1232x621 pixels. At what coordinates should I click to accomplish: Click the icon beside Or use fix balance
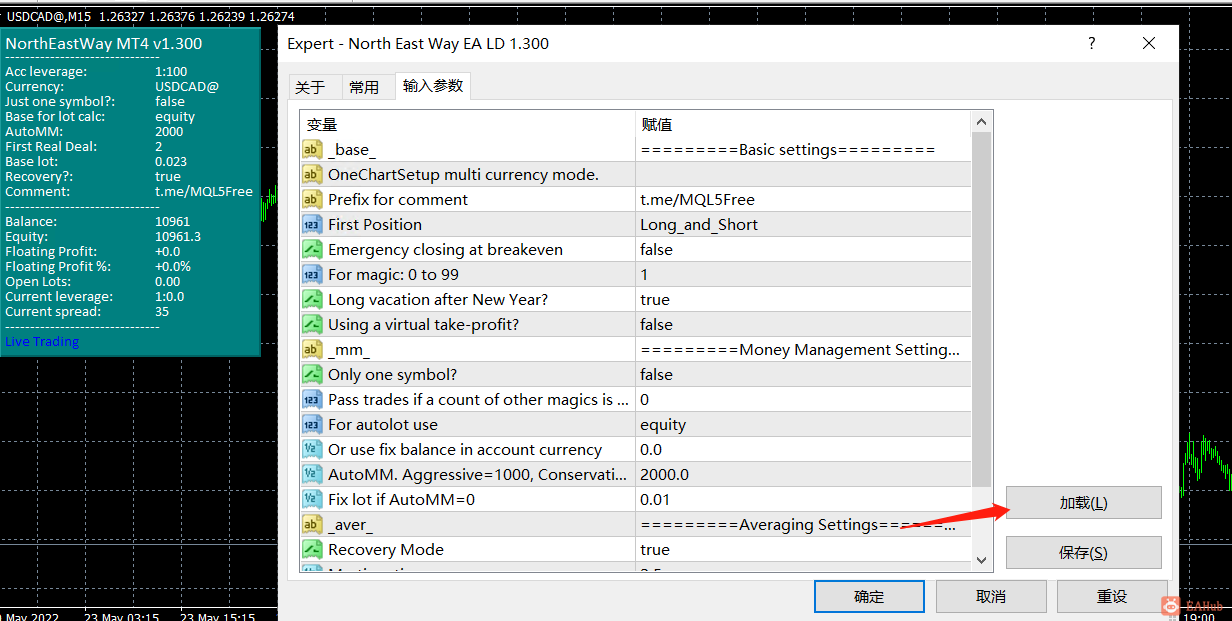pos(312,450)
